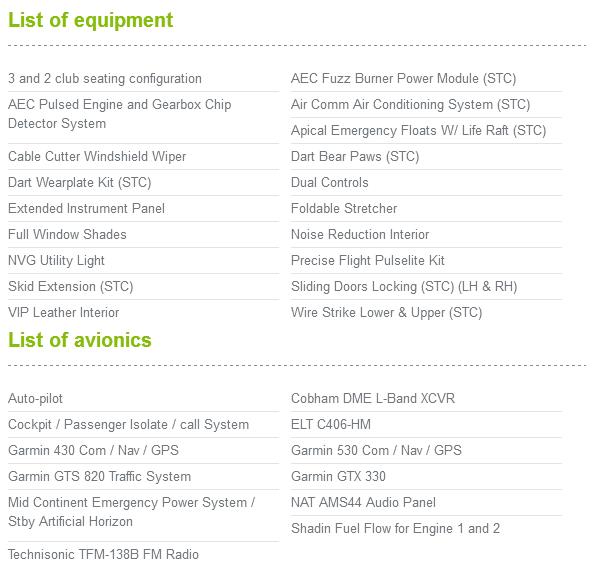Click Cobham DME L-Band XCVR item

point(373,398)
